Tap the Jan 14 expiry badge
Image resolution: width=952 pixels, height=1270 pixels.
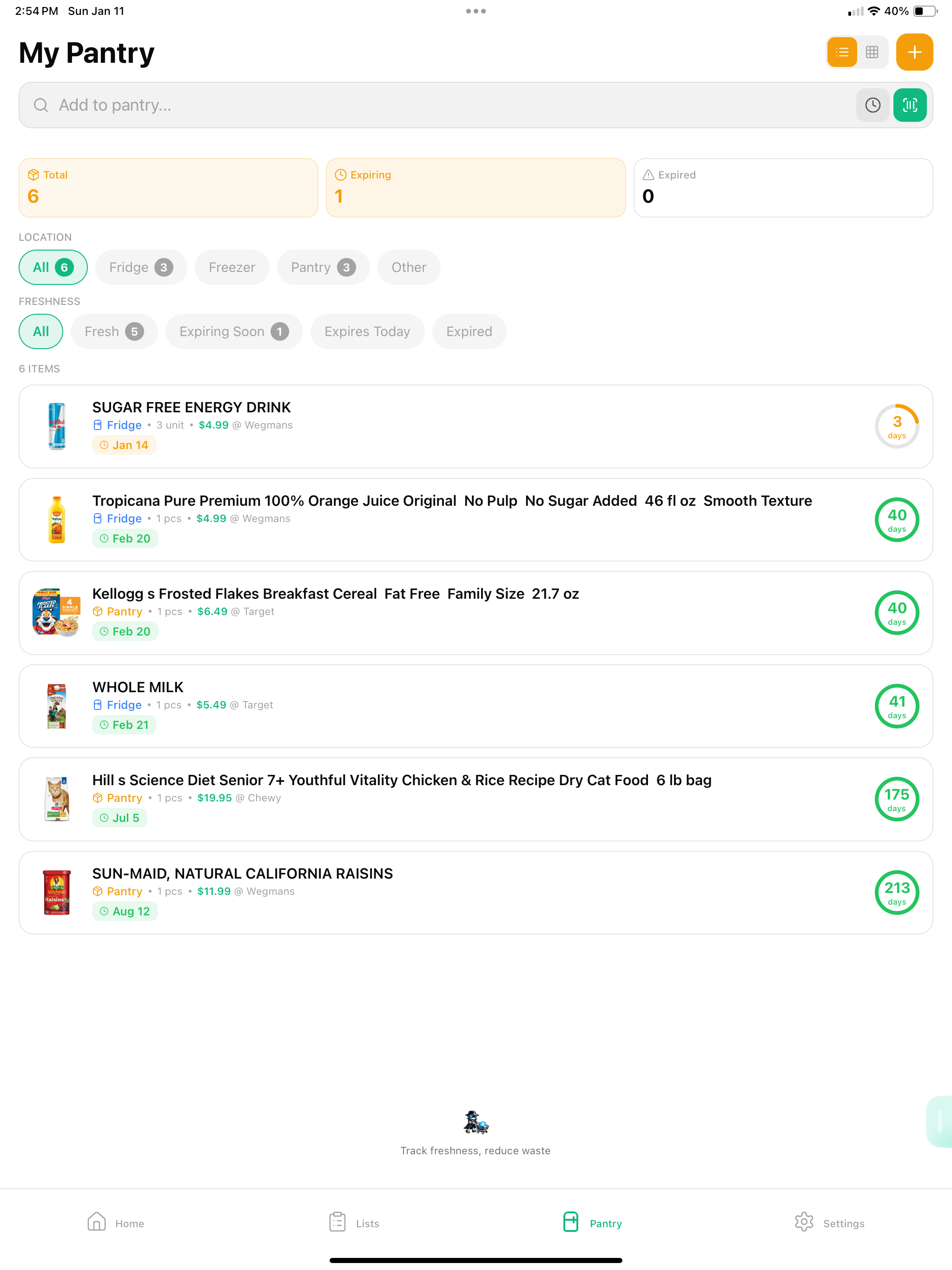coord(124,445)
